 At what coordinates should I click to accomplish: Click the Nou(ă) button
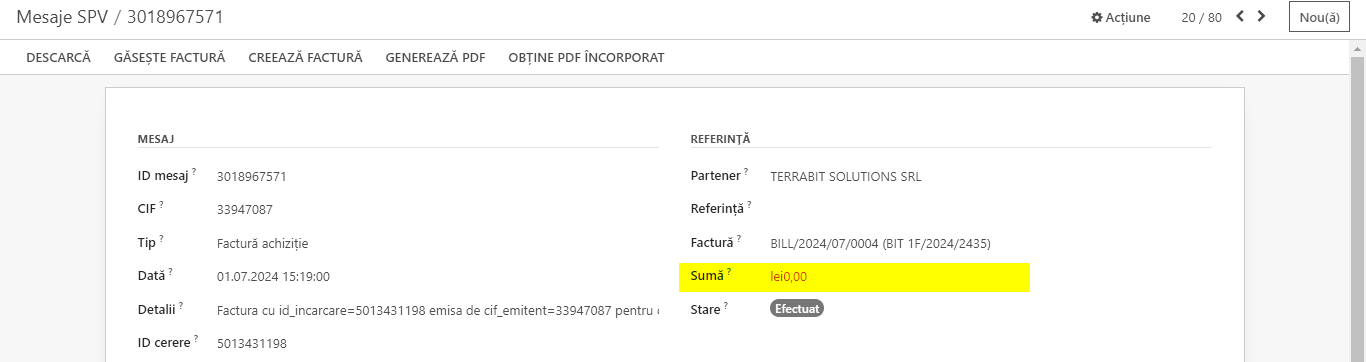(x=1319, y=17)
